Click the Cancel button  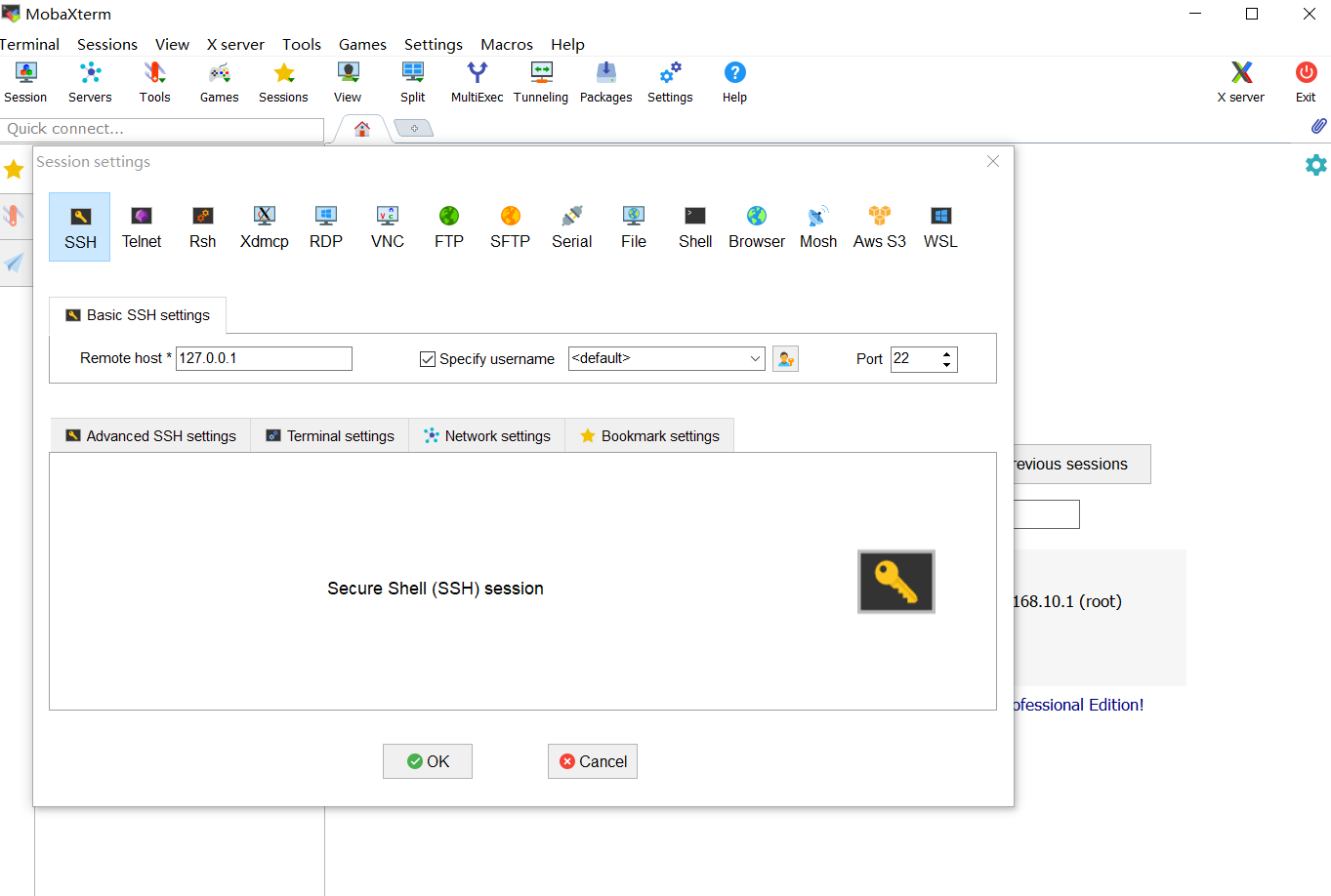(x=593, y=761)
